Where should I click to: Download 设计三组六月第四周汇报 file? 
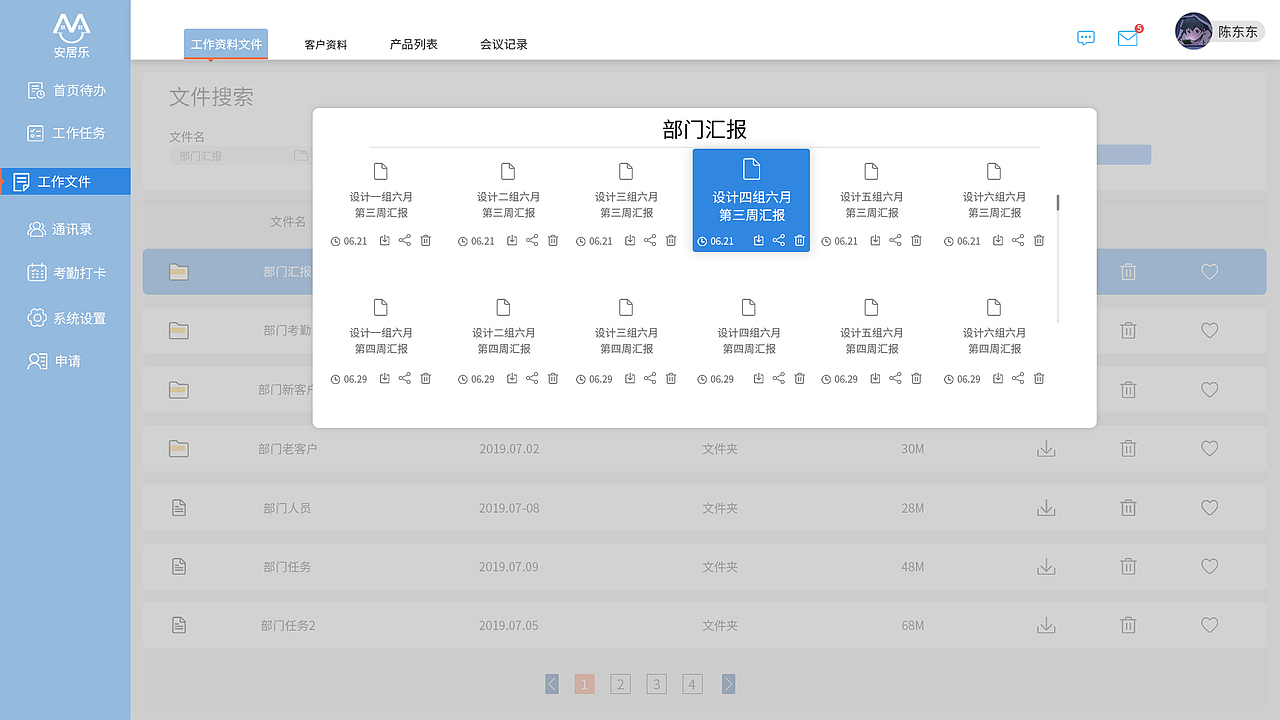click(629, 378)
